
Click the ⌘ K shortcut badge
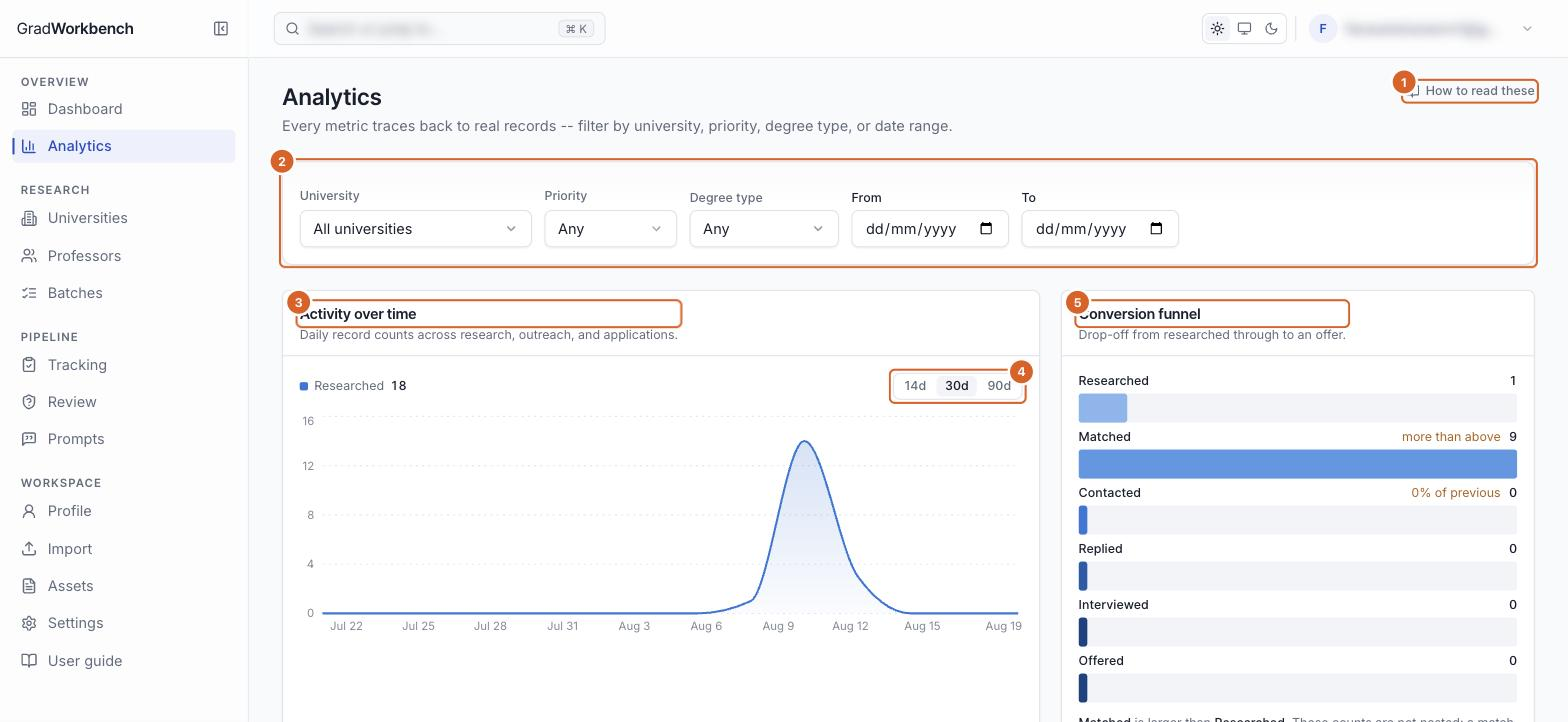point(576,29)
